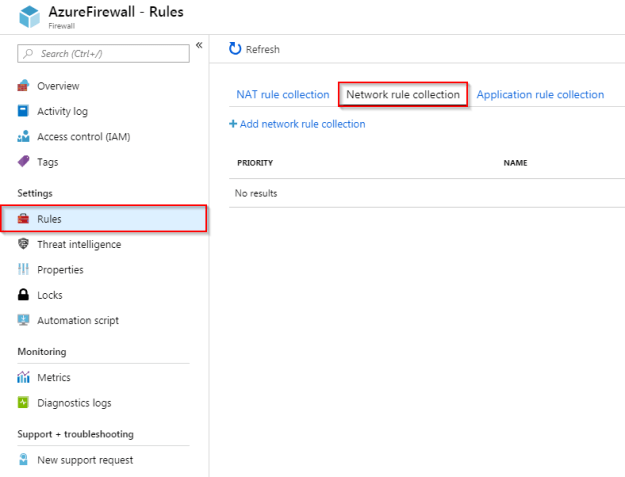Viewport: 625px width, 477px height.
Task: Click Add network rule collection link
Action: tap(302, 124)
